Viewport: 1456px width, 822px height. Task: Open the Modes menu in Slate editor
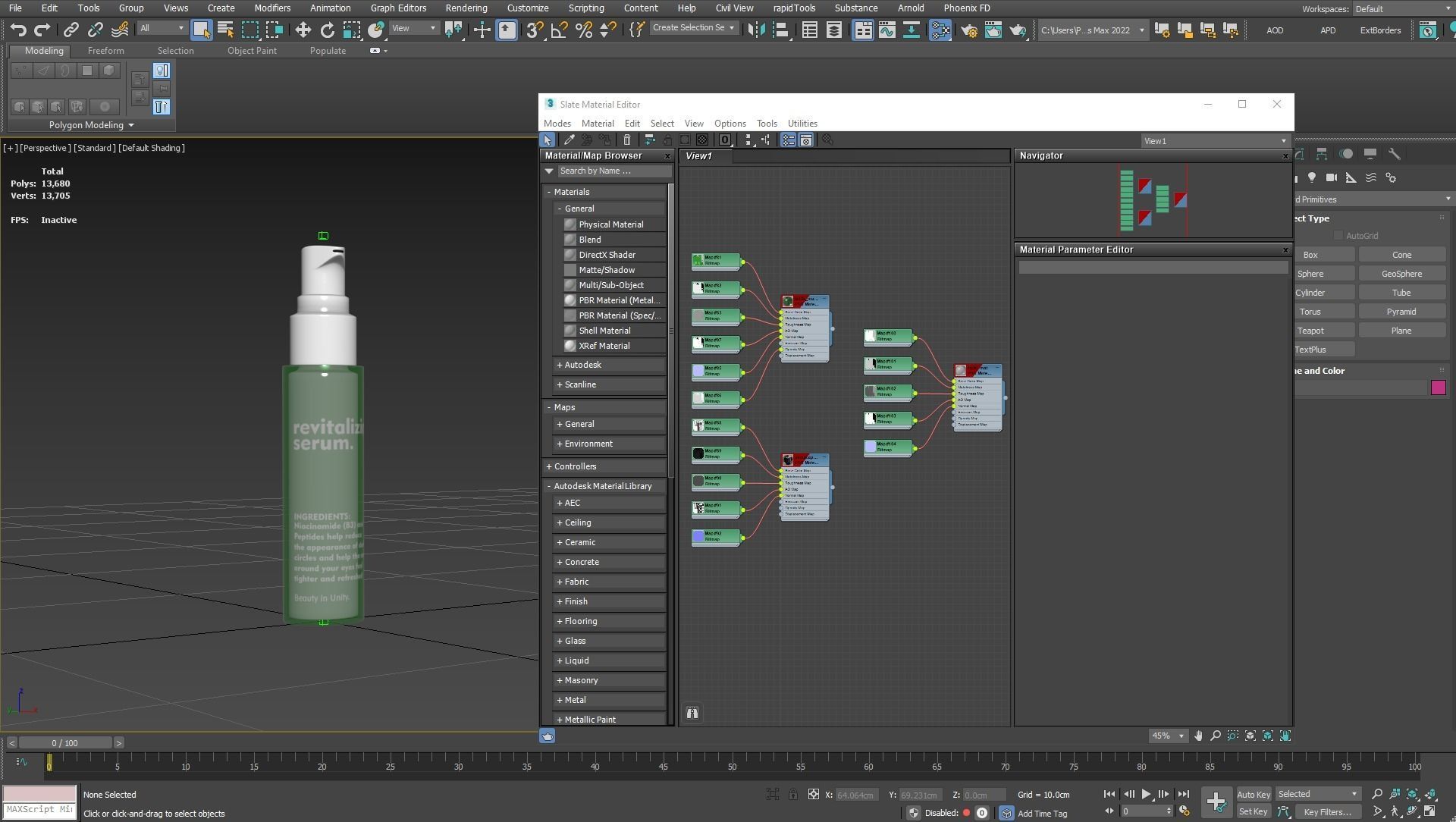tap(557, 124)
